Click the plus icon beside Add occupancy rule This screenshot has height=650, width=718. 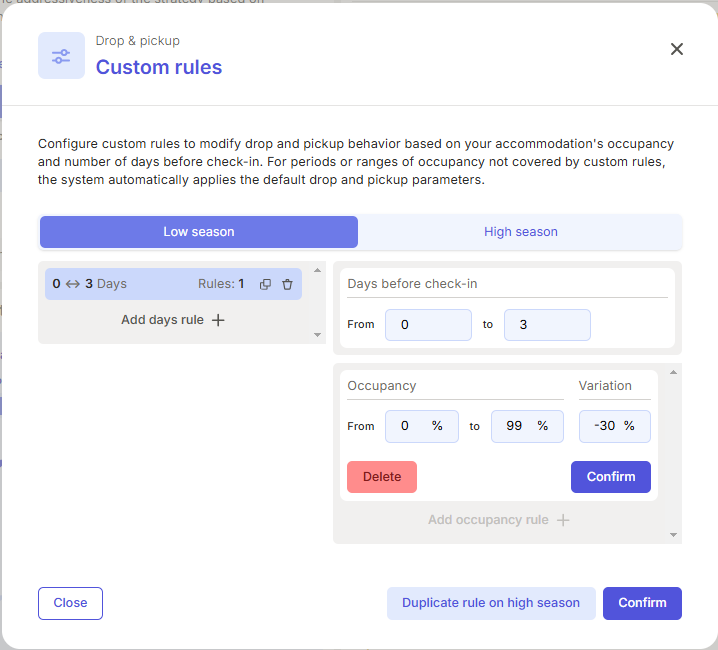[x=563, y=520]
